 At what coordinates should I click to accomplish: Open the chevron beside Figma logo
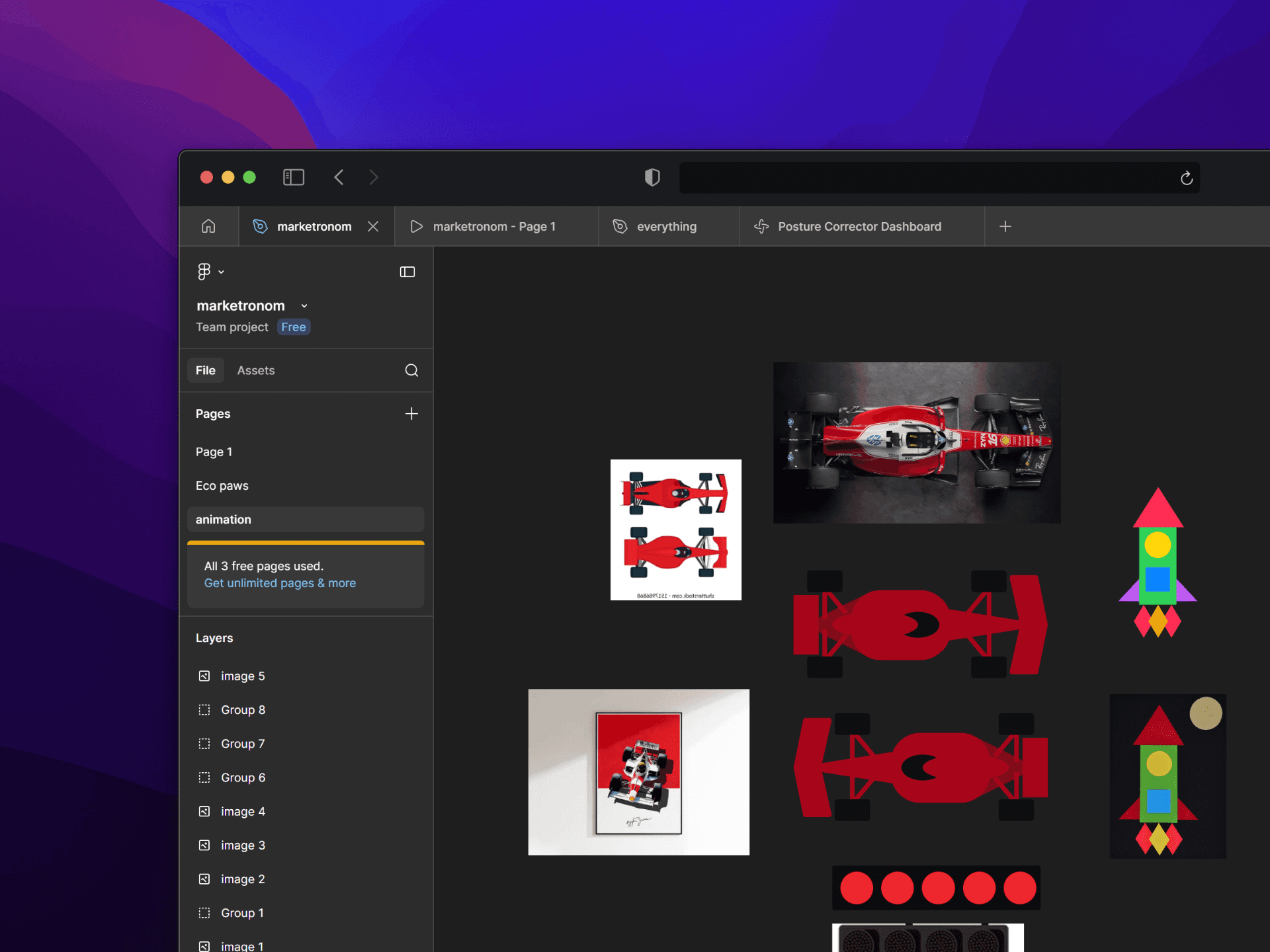[x=221, y=272]
